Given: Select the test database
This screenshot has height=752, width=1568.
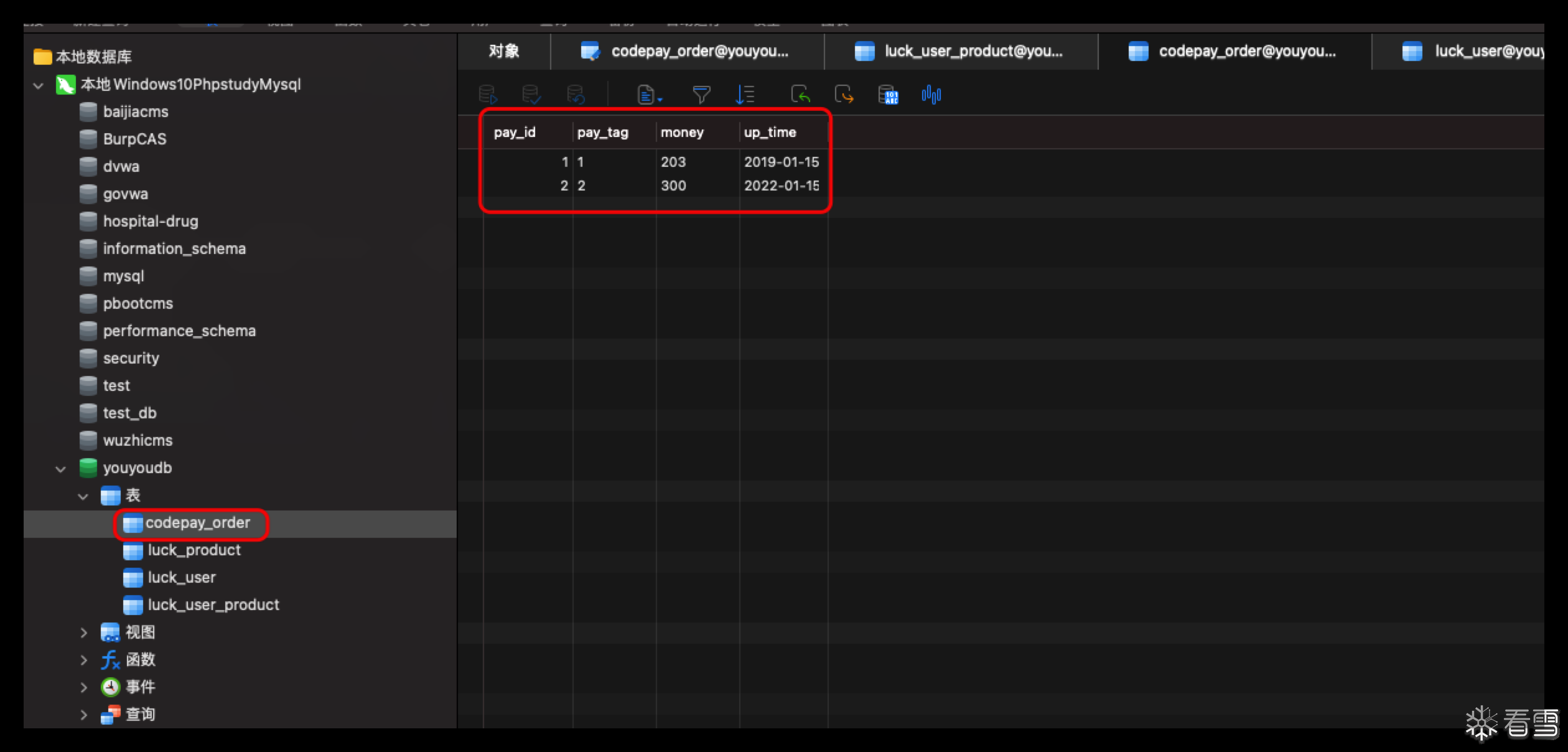Looking at the screenshot, I should point(116,385).
